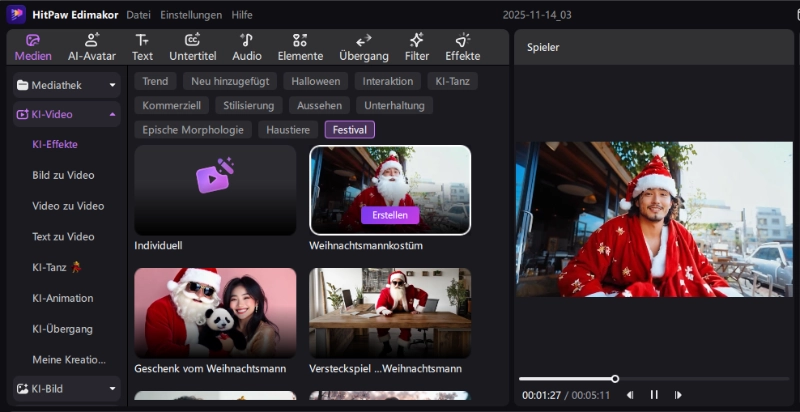The width and height of the screenshot is (800, 412).
Task: Select Video zu Video in sidebar
Action: 68,206
